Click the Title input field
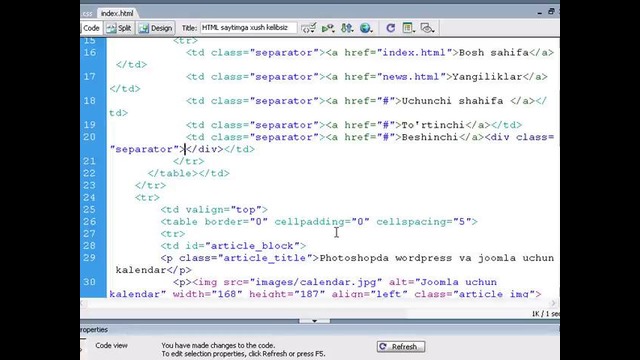This screenshot has height=360, width=640. pyautogui.click(x=248, y=28)
